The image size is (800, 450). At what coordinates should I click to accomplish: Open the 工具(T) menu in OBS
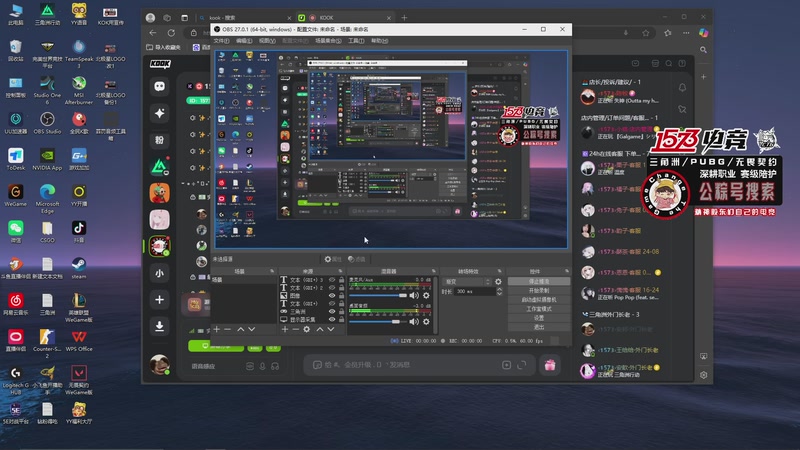(356, 41)
